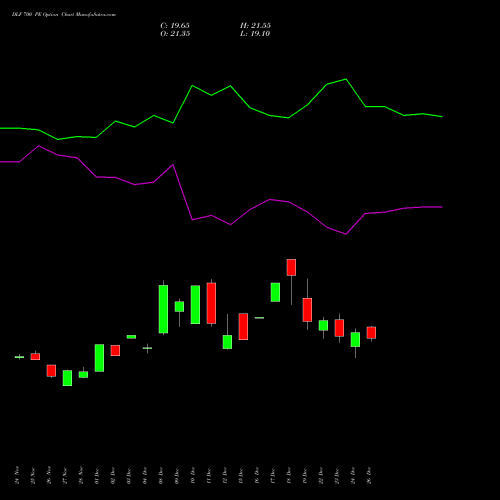500x500 pixels.
Task: Select the '15 Dec' date label
Action: click(x=241, y=475)
